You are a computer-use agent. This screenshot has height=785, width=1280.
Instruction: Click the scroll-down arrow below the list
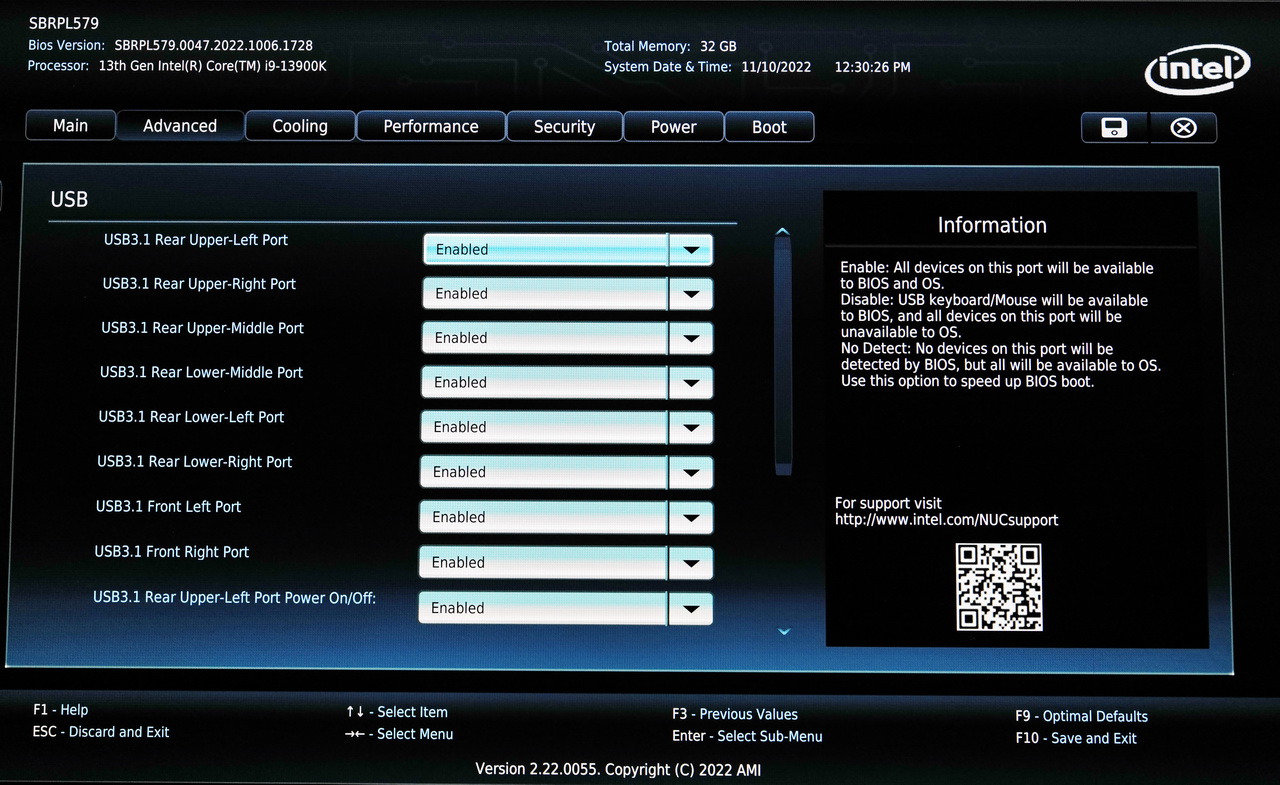[x=784, y=632]
